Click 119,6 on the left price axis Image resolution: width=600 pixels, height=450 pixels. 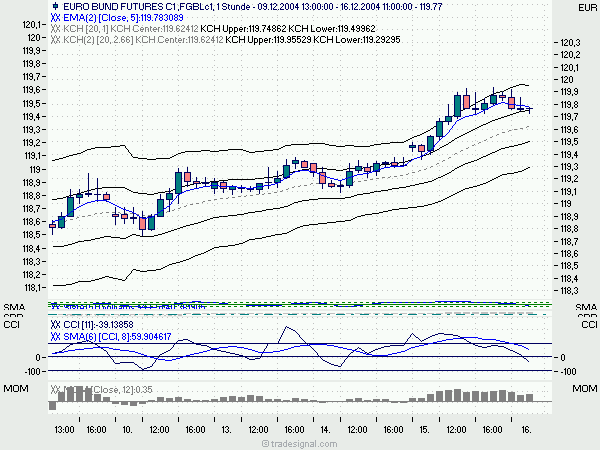click(32, 90)
